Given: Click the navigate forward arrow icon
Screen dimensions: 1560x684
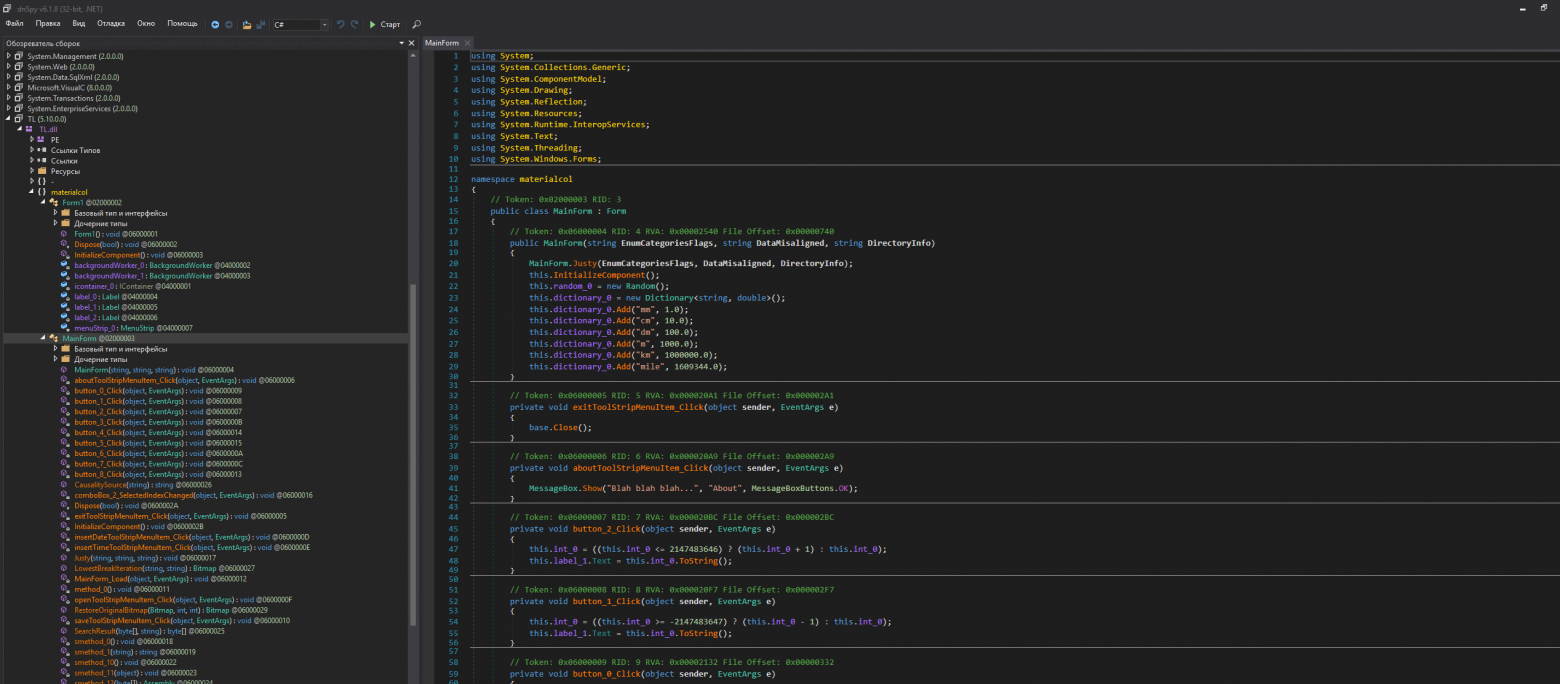Looking at the screenshot, I should tap(229, 24).
